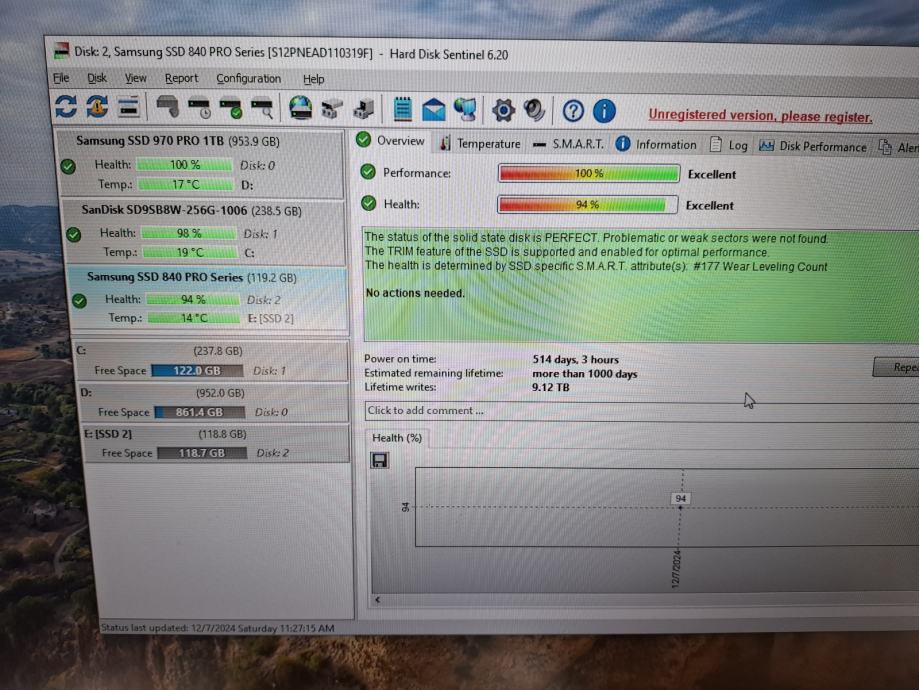The width and height of the screenshot is (919, 690).
Task: Click the drive with tower toolbar icon
Action: 364,109
